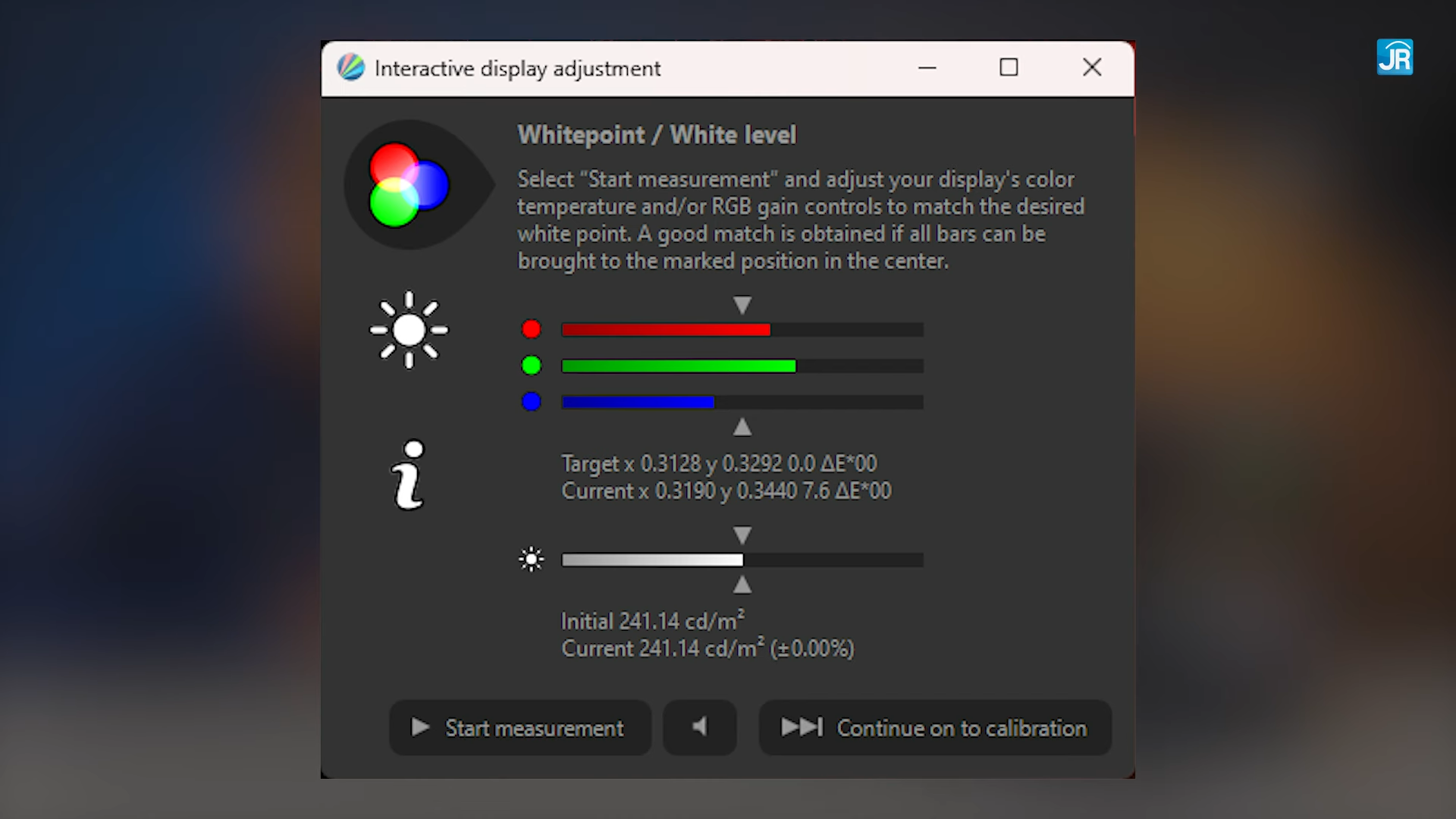This screenshot has height=819, width=1456.
Task: Click the white luminance level bar
Action: [x=742, y=560]
